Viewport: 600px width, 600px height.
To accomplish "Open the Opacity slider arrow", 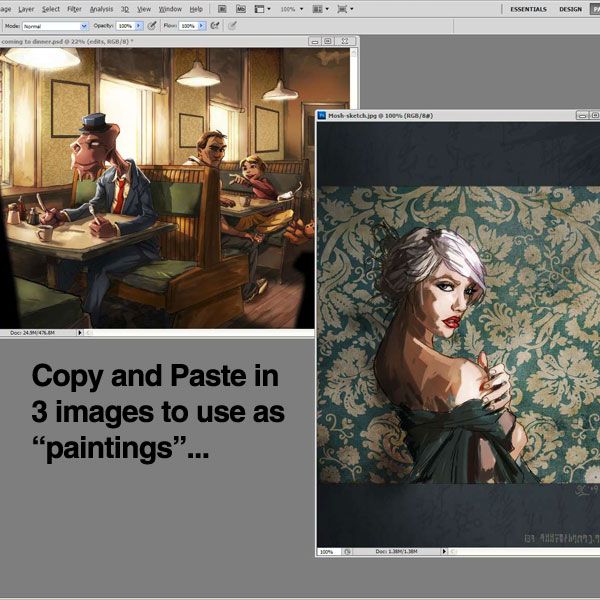I will [x=139, y=26].
